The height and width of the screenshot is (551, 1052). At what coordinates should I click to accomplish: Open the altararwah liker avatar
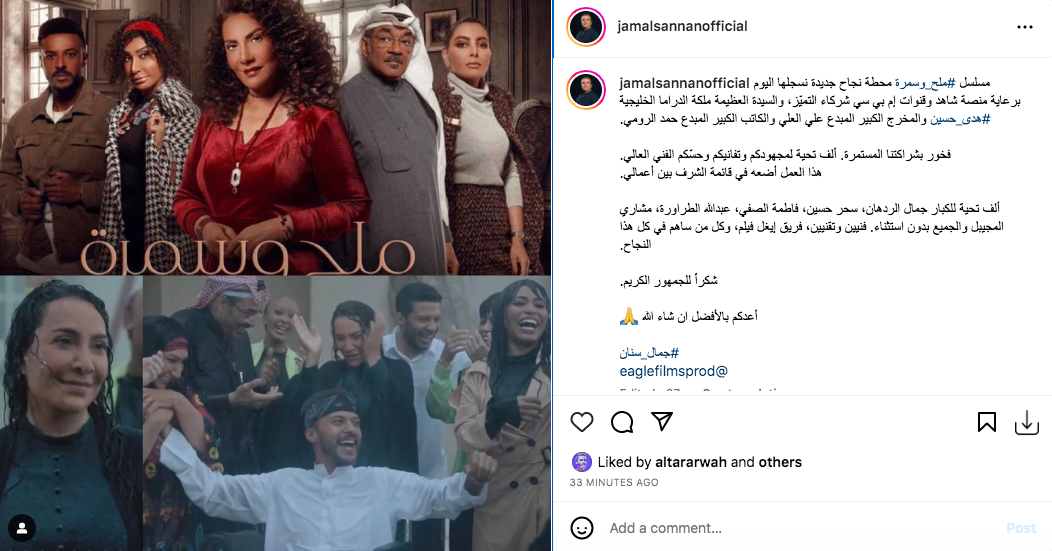[x=581, y=462]
